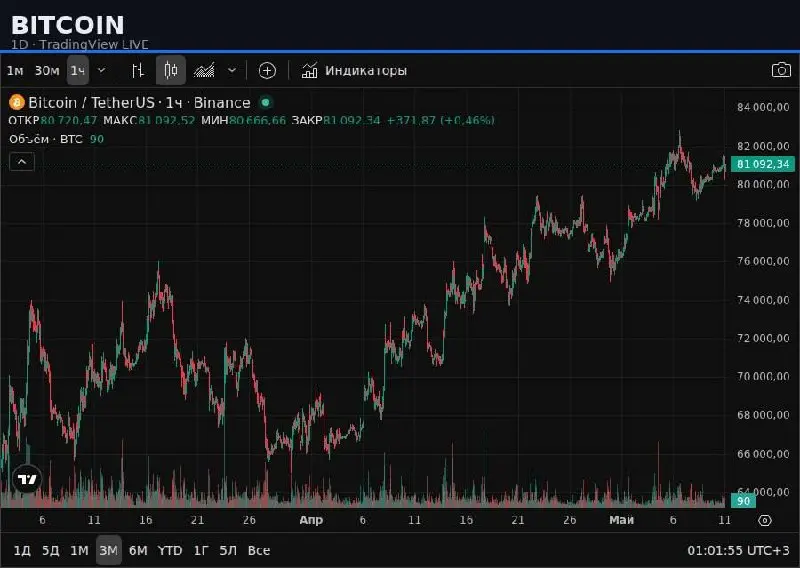
Task: Switch to the 30м timeframe
Action: click(46, 70)
